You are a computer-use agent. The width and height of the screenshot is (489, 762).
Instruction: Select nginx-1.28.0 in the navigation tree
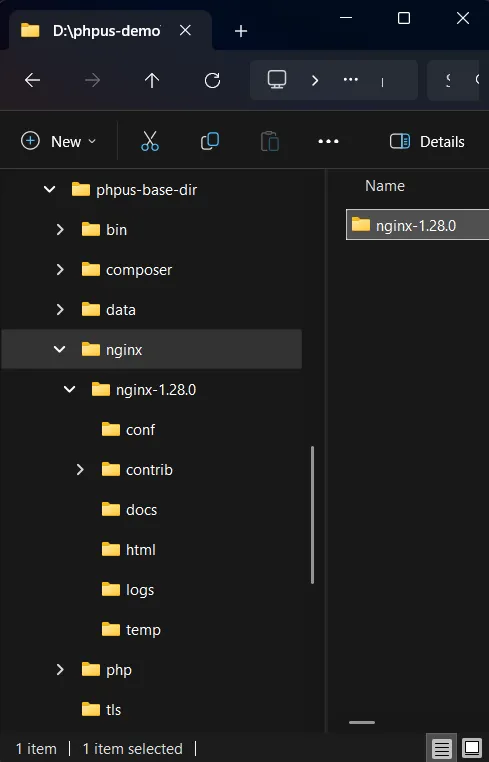click(156, 390)
